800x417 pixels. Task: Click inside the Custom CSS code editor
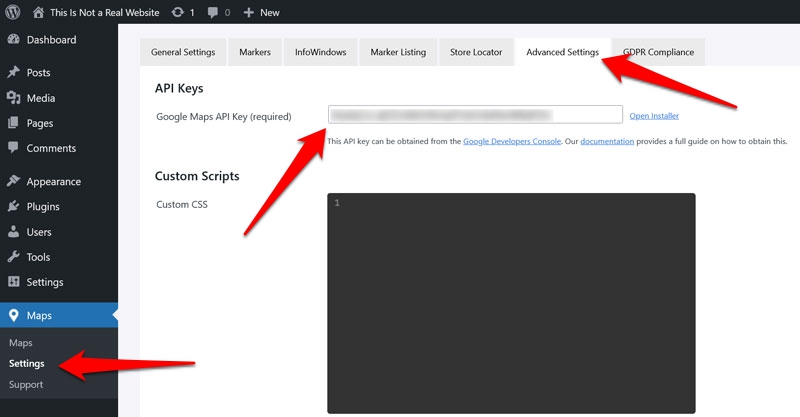click(x=511, y=303)
